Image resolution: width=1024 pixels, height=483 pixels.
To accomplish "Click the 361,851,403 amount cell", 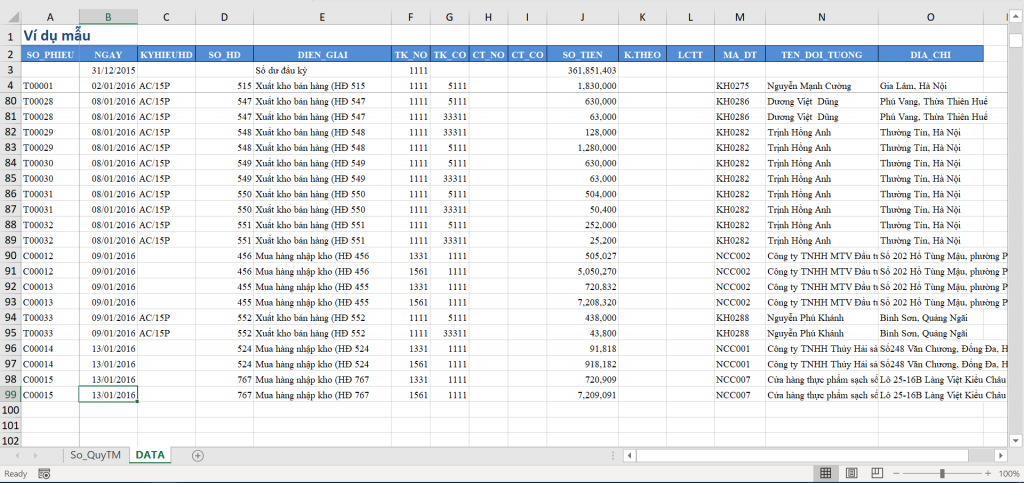I will point(582,70).
